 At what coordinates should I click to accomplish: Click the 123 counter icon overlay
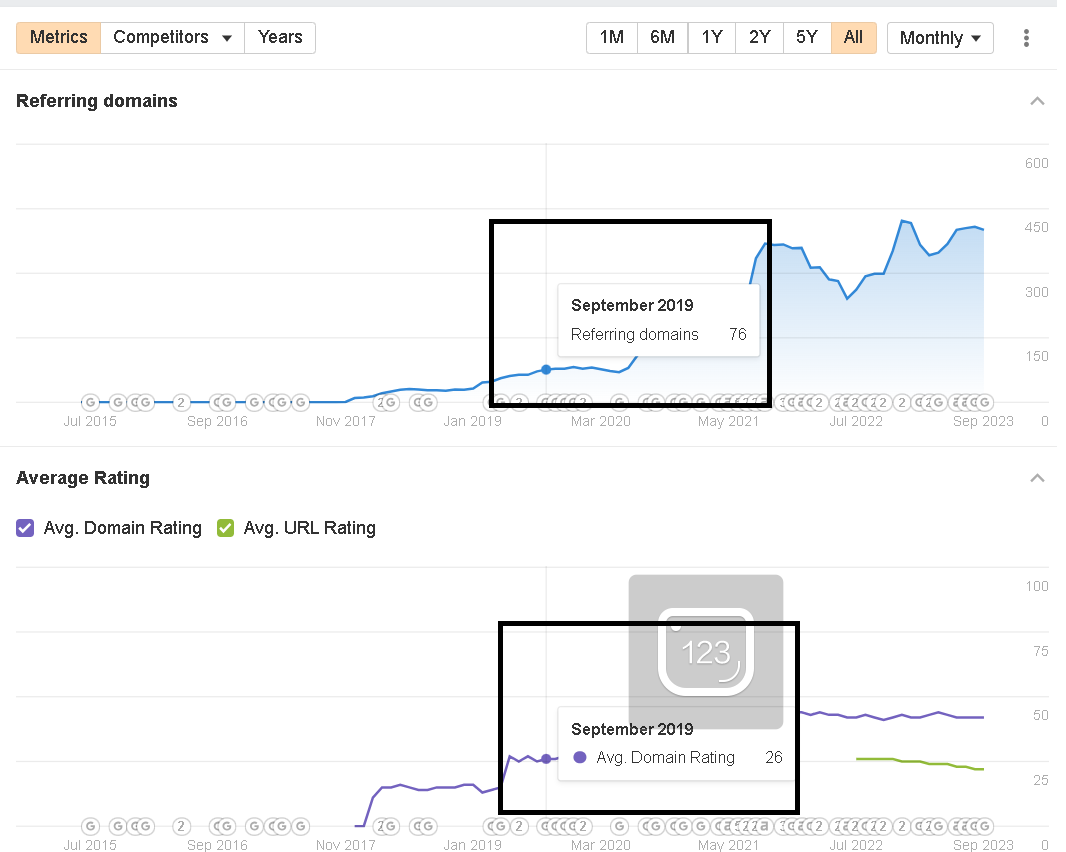[x=705, y=651]
